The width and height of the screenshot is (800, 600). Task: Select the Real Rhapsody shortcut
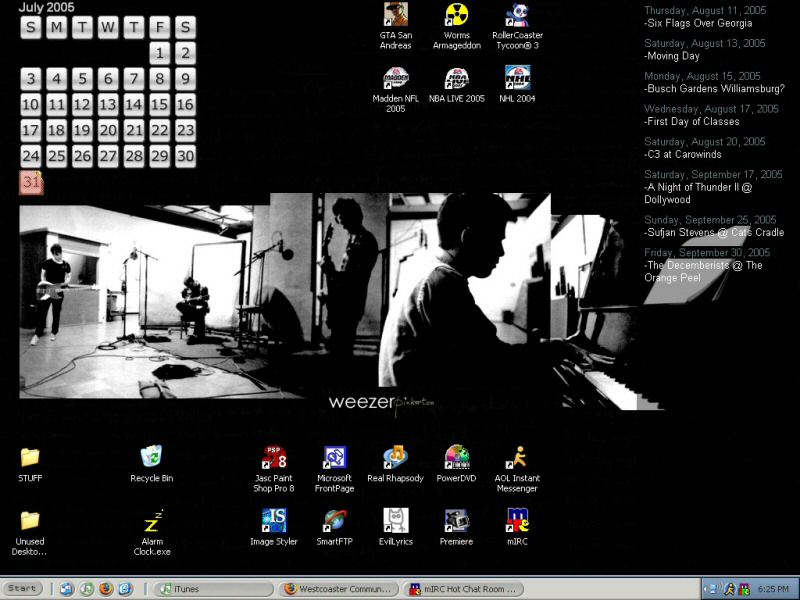[x=395, y=464]
